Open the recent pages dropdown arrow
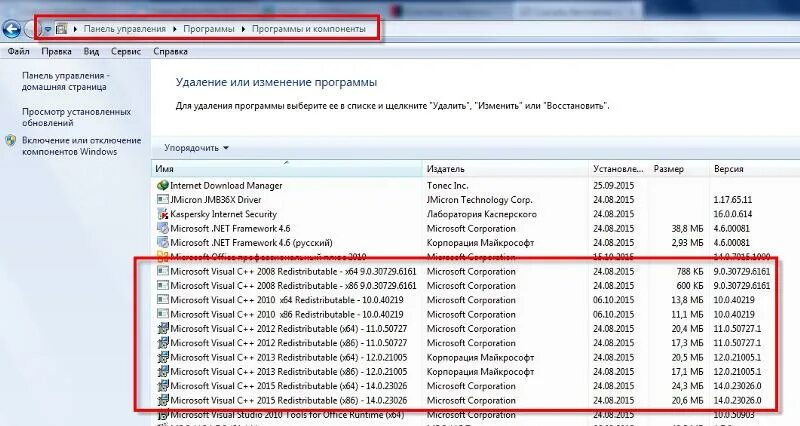800x426 pixels. [x=47, y=30]
